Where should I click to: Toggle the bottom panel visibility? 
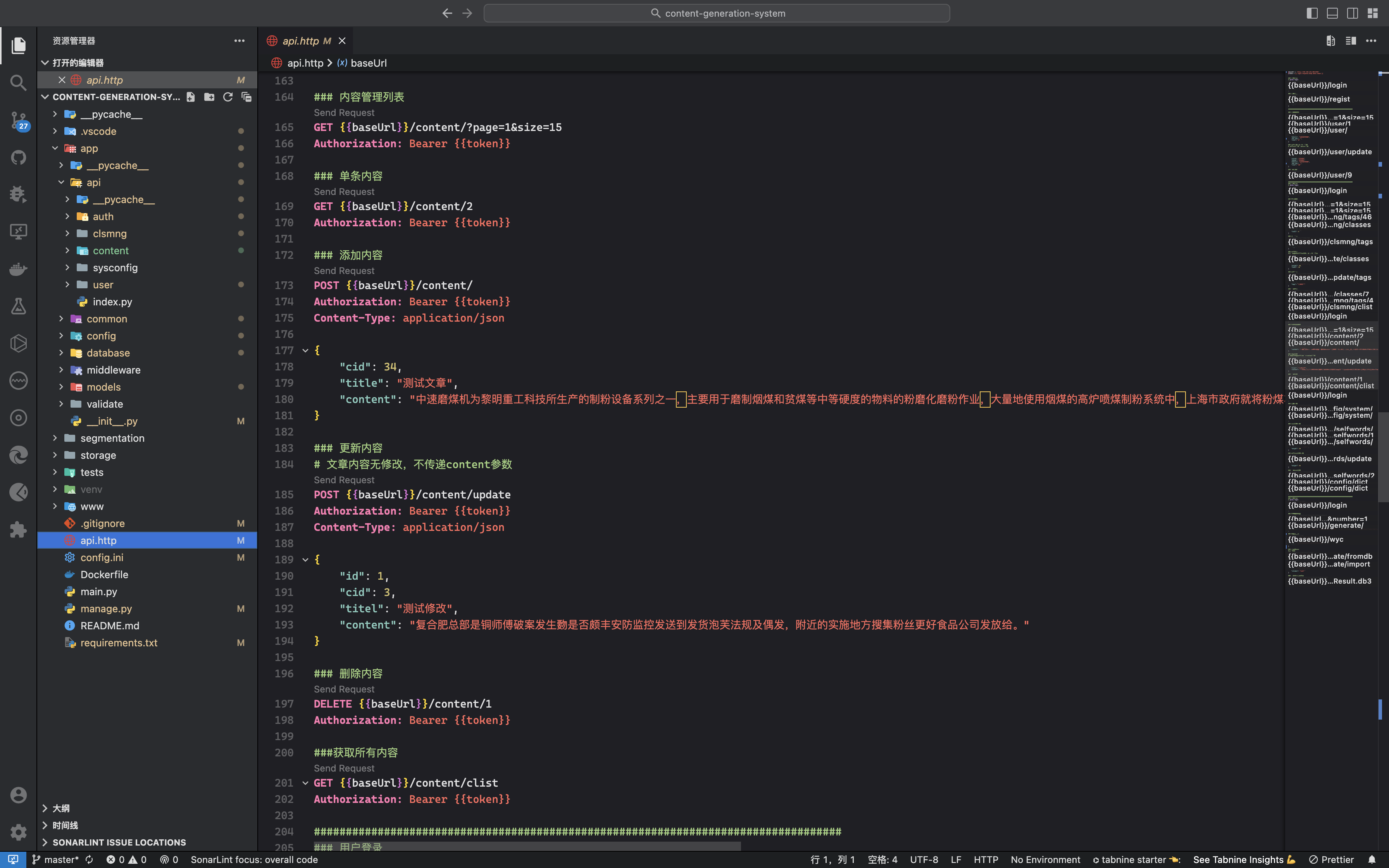click(x=1332, y=13)
